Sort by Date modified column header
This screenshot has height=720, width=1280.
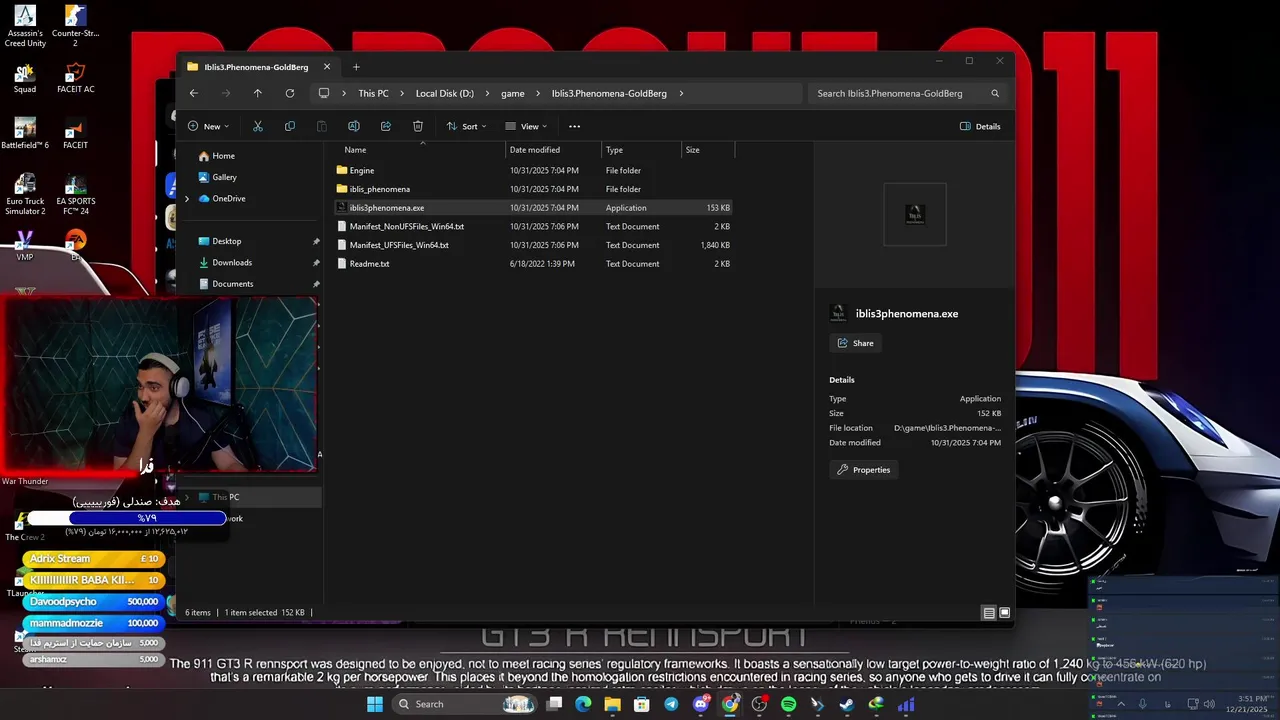click(x=554, y=150)
